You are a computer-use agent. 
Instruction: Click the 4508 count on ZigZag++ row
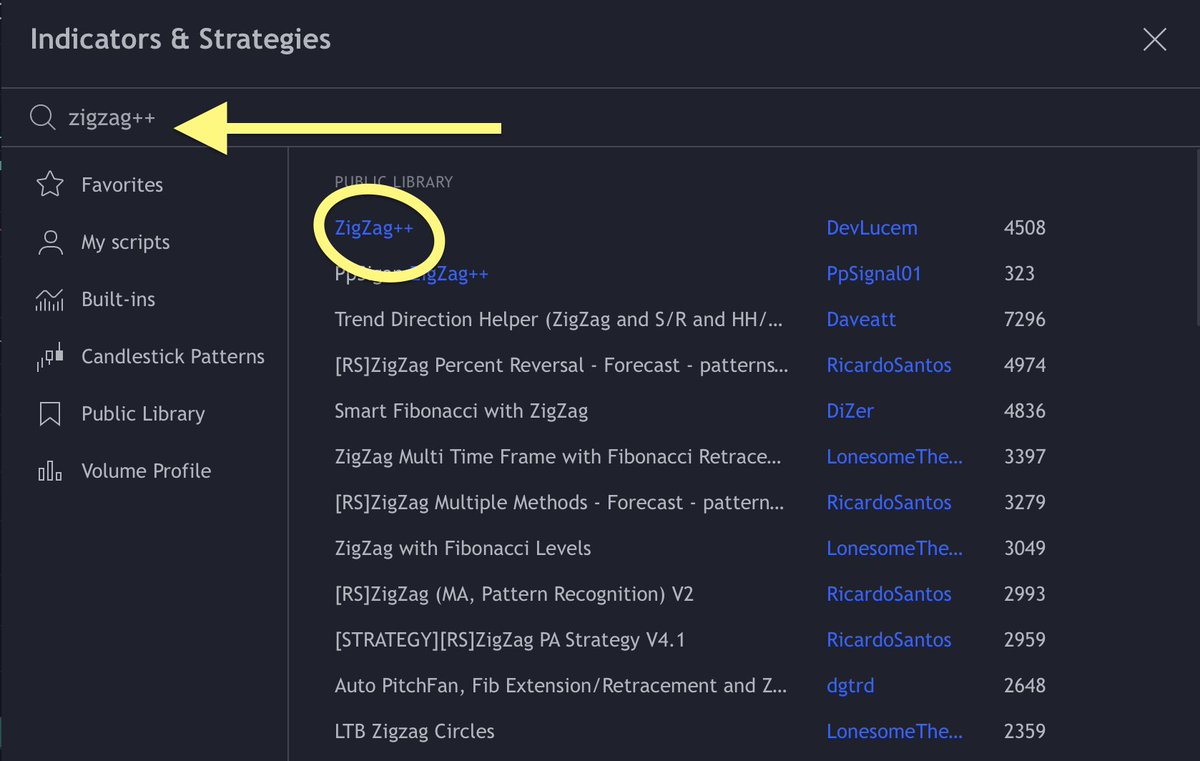click(1025, 228)
